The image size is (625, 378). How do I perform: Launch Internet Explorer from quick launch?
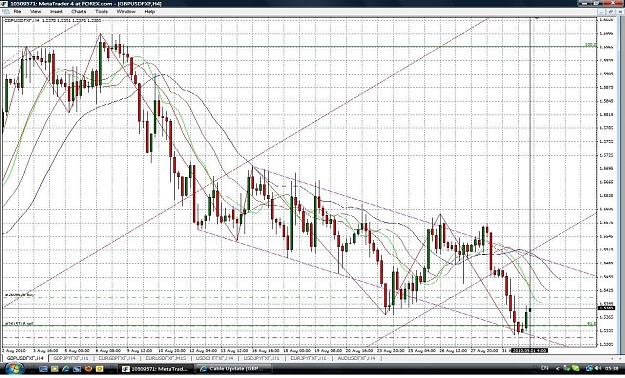pos(66,368)
